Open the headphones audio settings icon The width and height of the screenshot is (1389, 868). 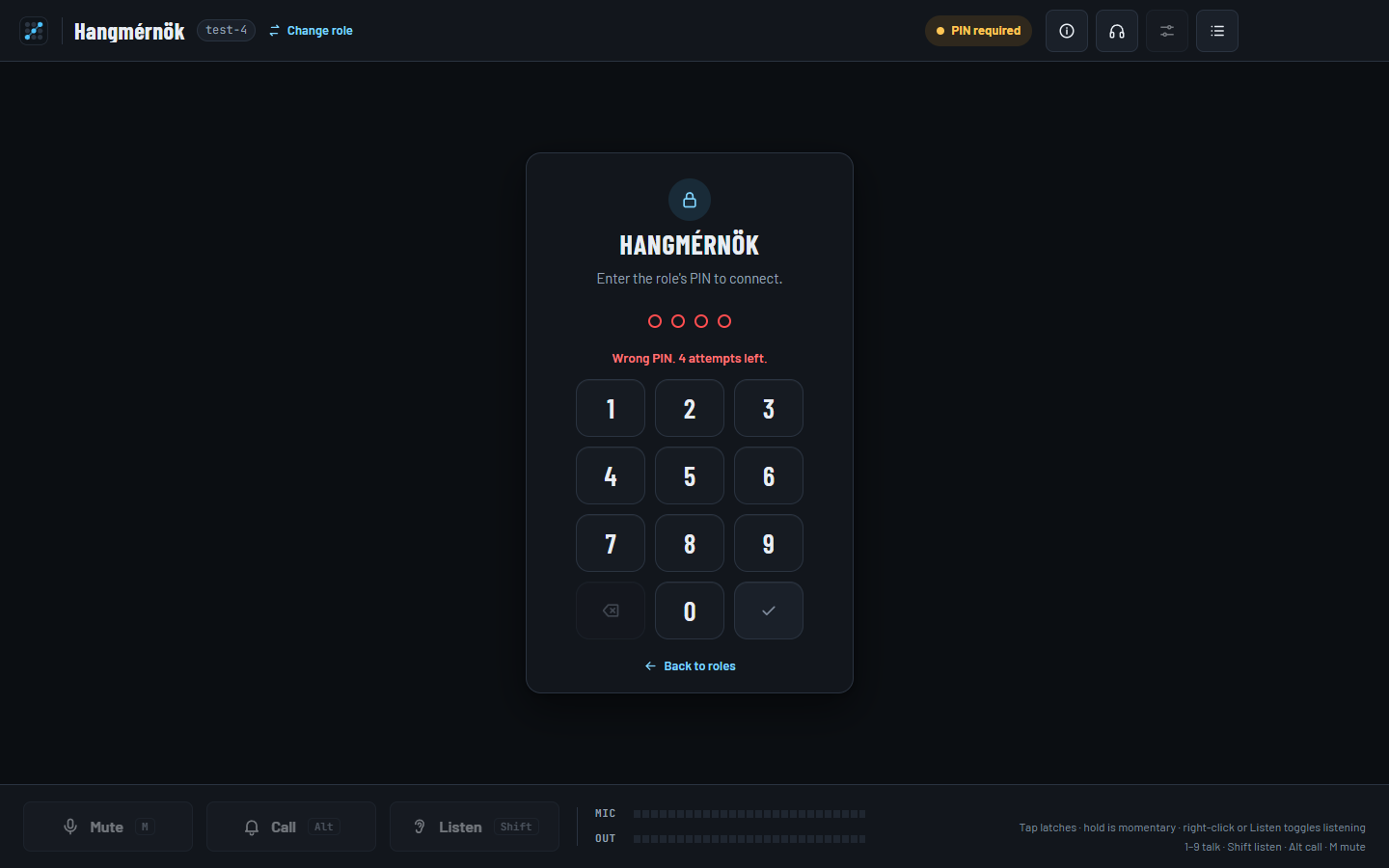coord(1117,31)
